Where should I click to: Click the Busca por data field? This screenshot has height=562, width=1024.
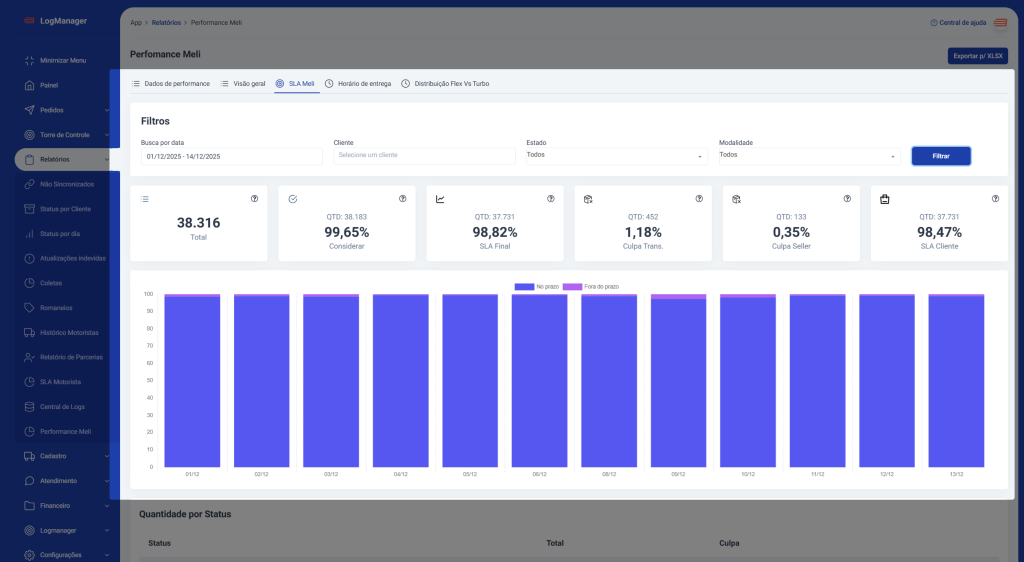click(x=231, y=157)
